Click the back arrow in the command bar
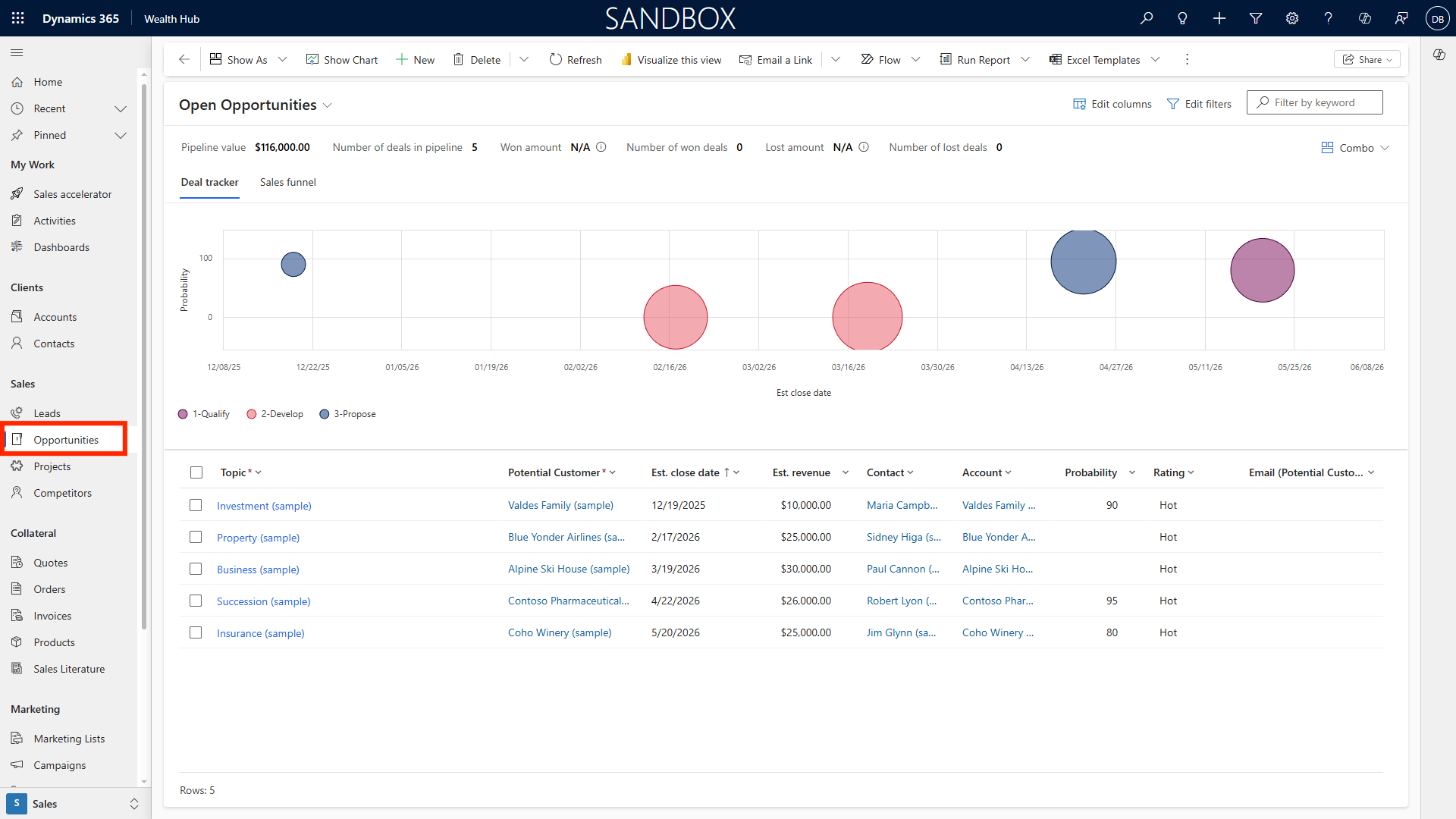 tap(184, 60)
